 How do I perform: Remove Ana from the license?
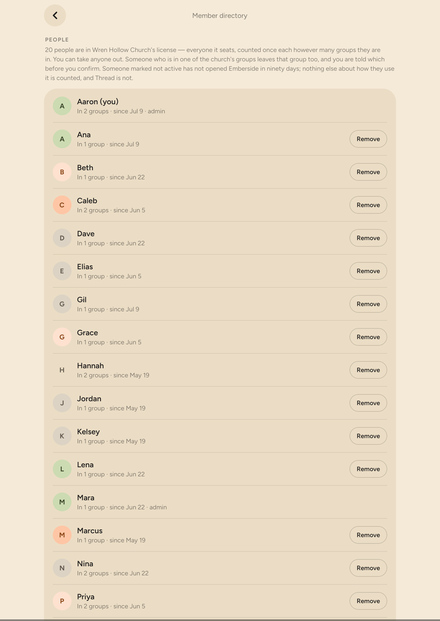[368, 139]
